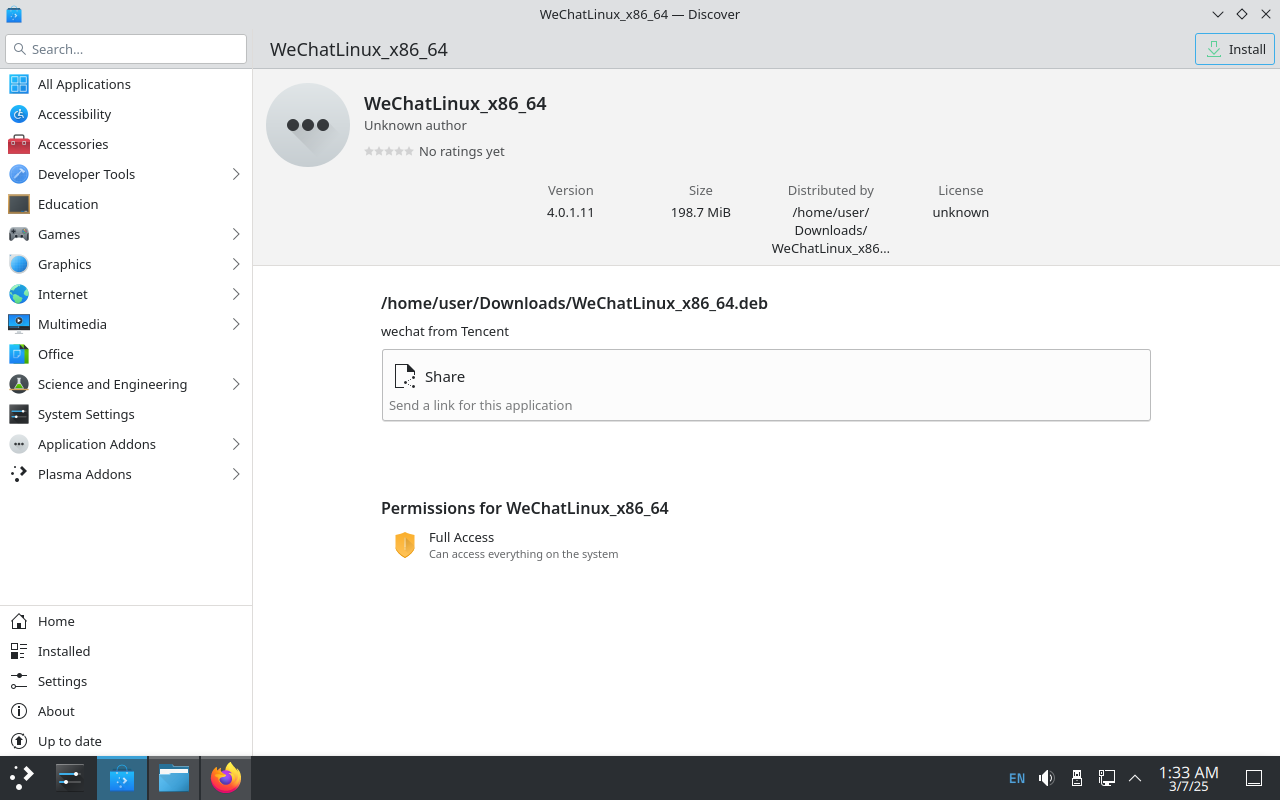
Task: Click the Education chalkboard icon
Action: tap(19, 204)
